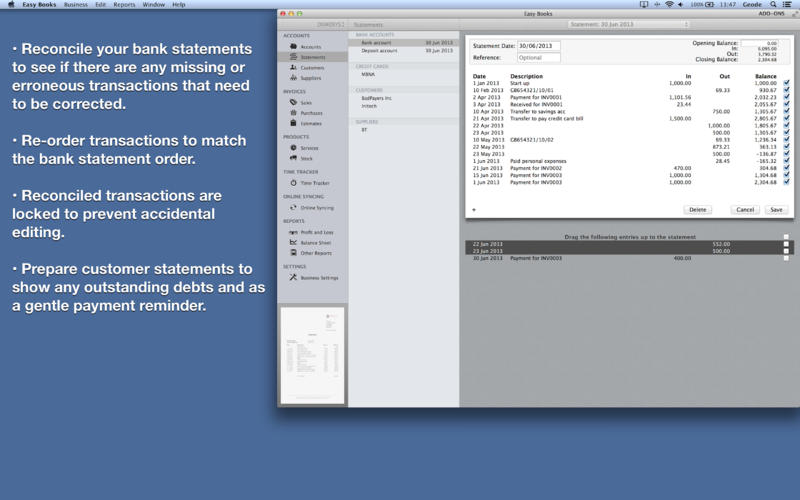Click the Save button

coord(776,210)
